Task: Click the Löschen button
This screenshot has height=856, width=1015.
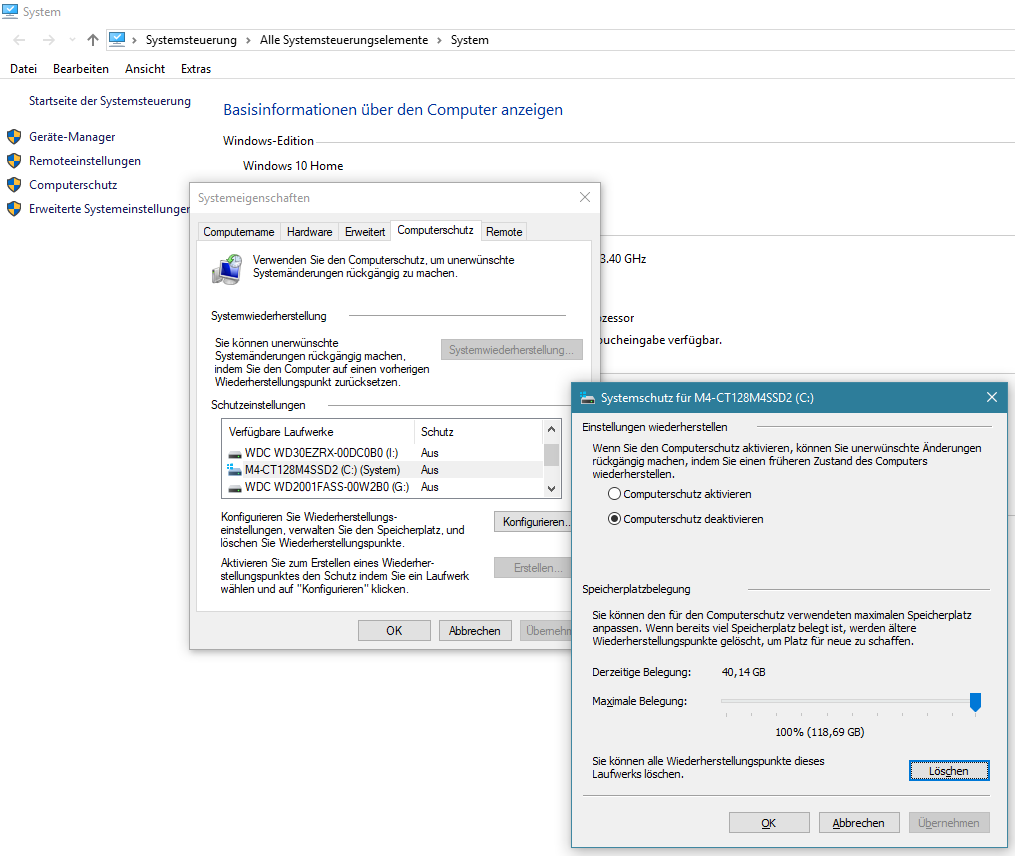Action: point(949,771)
